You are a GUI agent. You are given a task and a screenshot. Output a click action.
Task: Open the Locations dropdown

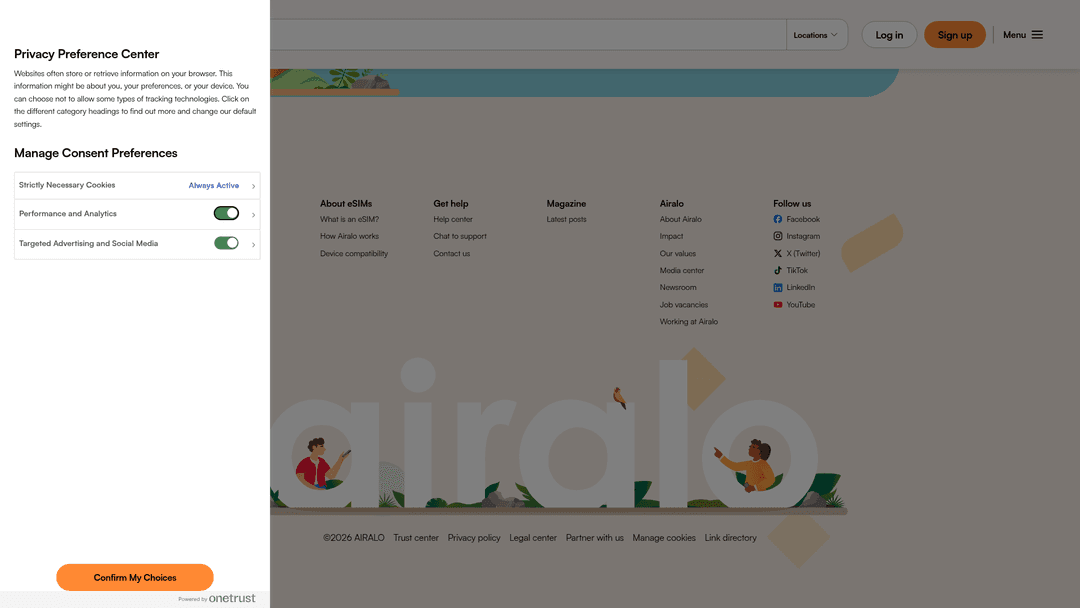[817, 34]
